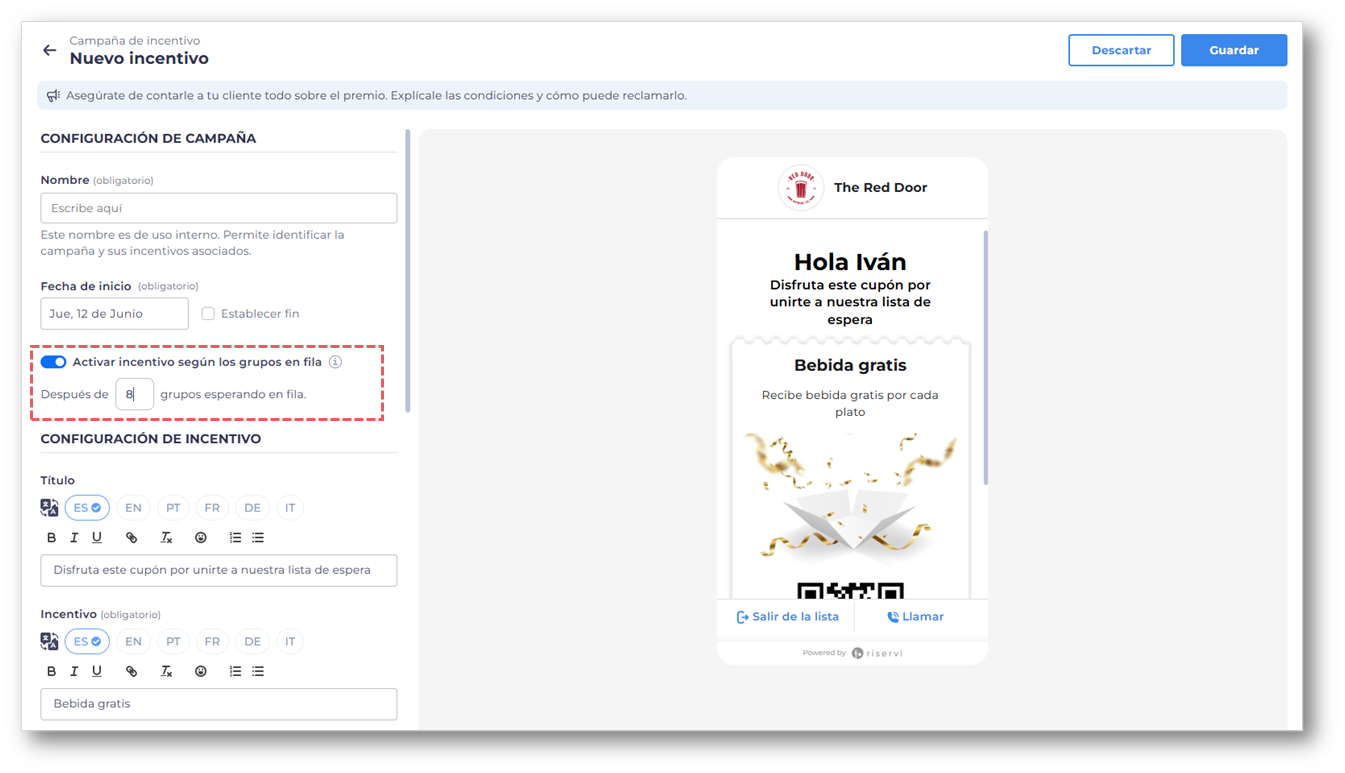Insert a numbered list in the Título toolbar

[235, 538]
